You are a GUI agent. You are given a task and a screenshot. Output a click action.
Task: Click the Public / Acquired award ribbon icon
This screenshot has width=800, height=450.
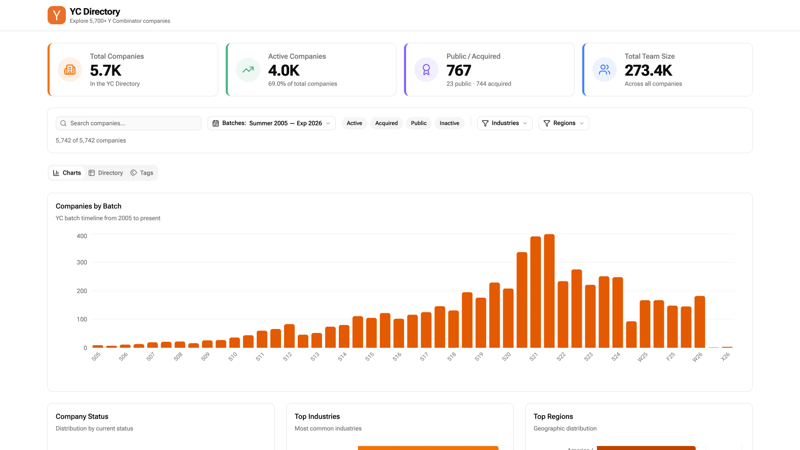tap(426, 70)
